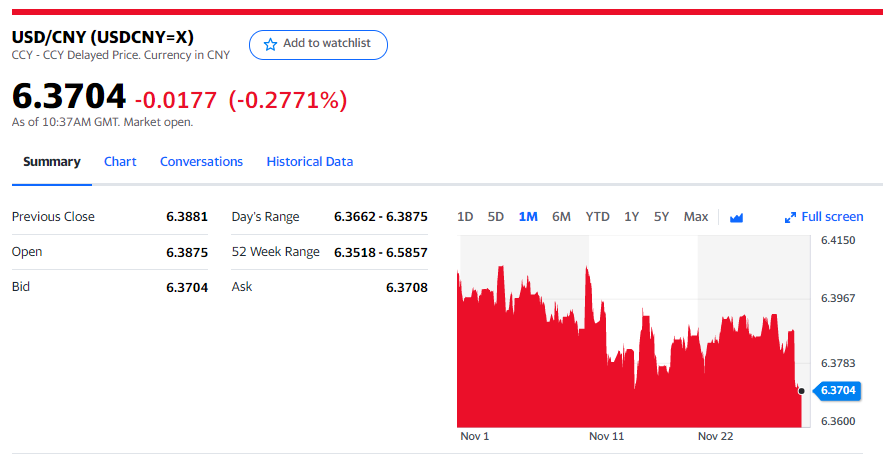
Task: Switch the chart to 6M range
Action: 561,217
